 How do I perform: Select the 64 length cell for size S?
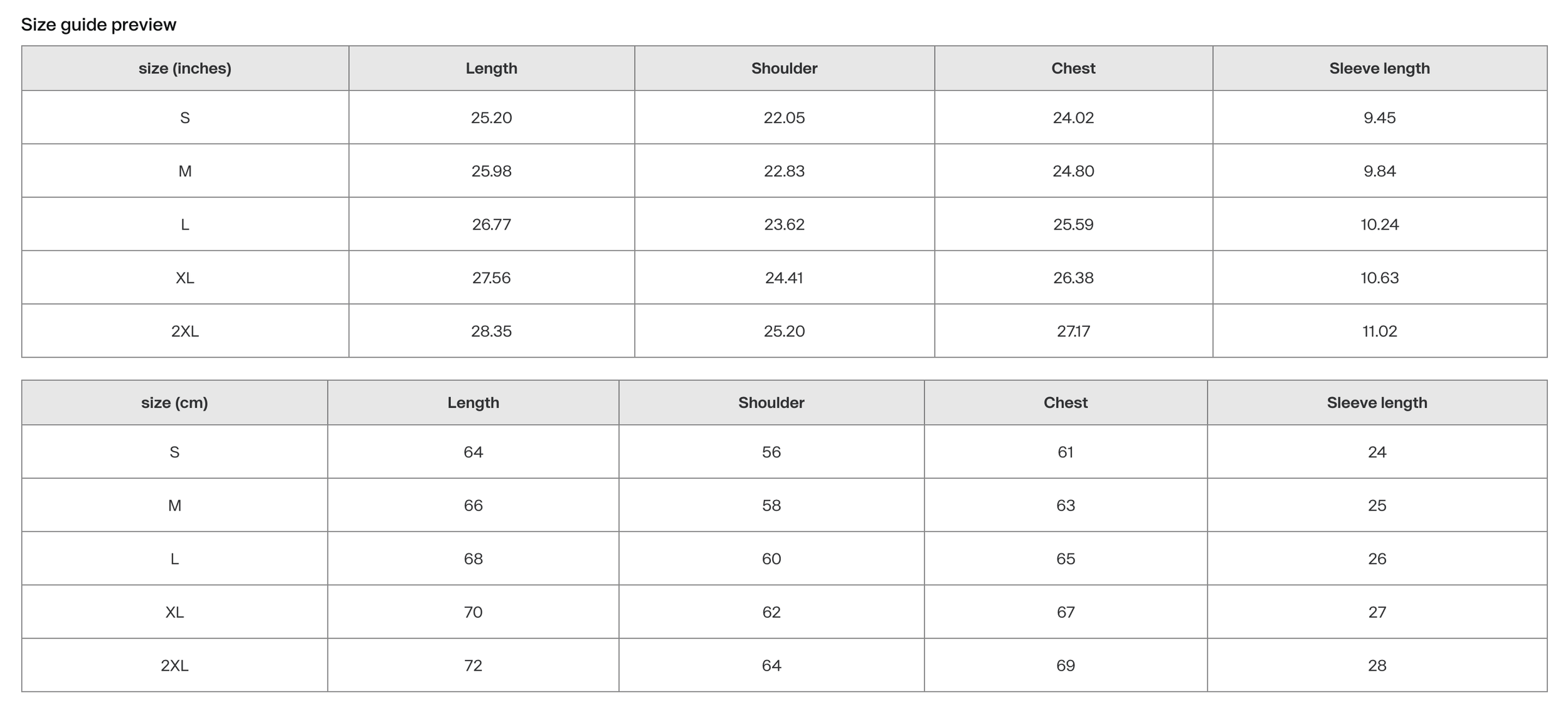point(474,452)
